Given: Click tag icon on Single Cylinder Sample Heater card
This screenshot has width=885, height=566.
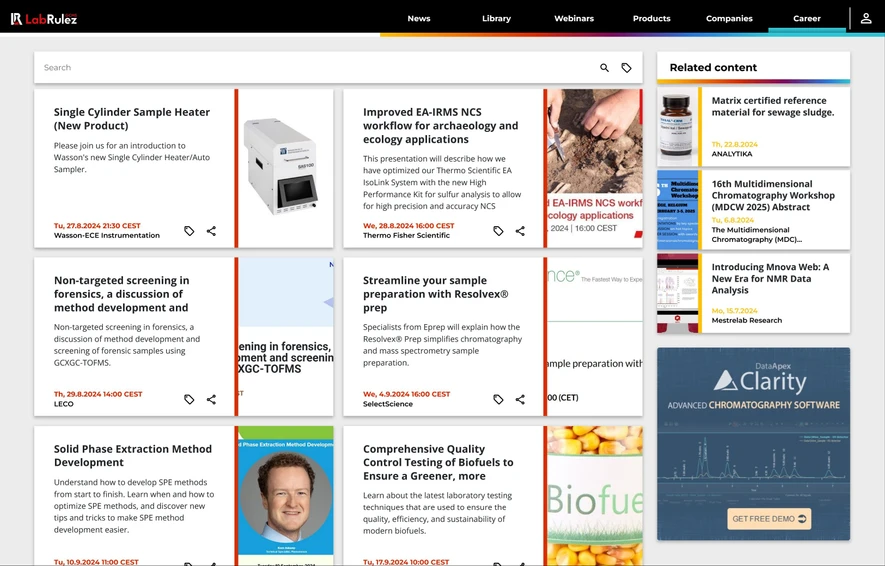Looking at the screenshot, I should (189, 231).
